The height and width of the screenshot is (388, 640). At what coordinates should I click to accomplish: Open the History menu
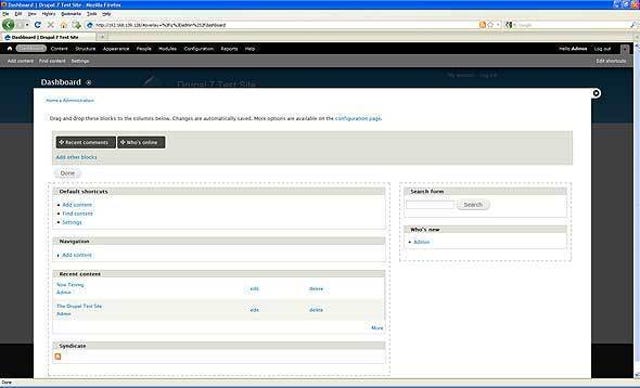click(49, 14)
